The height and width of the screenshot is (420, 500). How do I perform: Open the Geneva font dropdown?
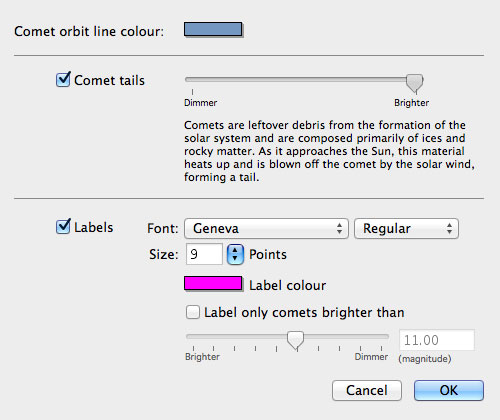(x=266, y=229)
